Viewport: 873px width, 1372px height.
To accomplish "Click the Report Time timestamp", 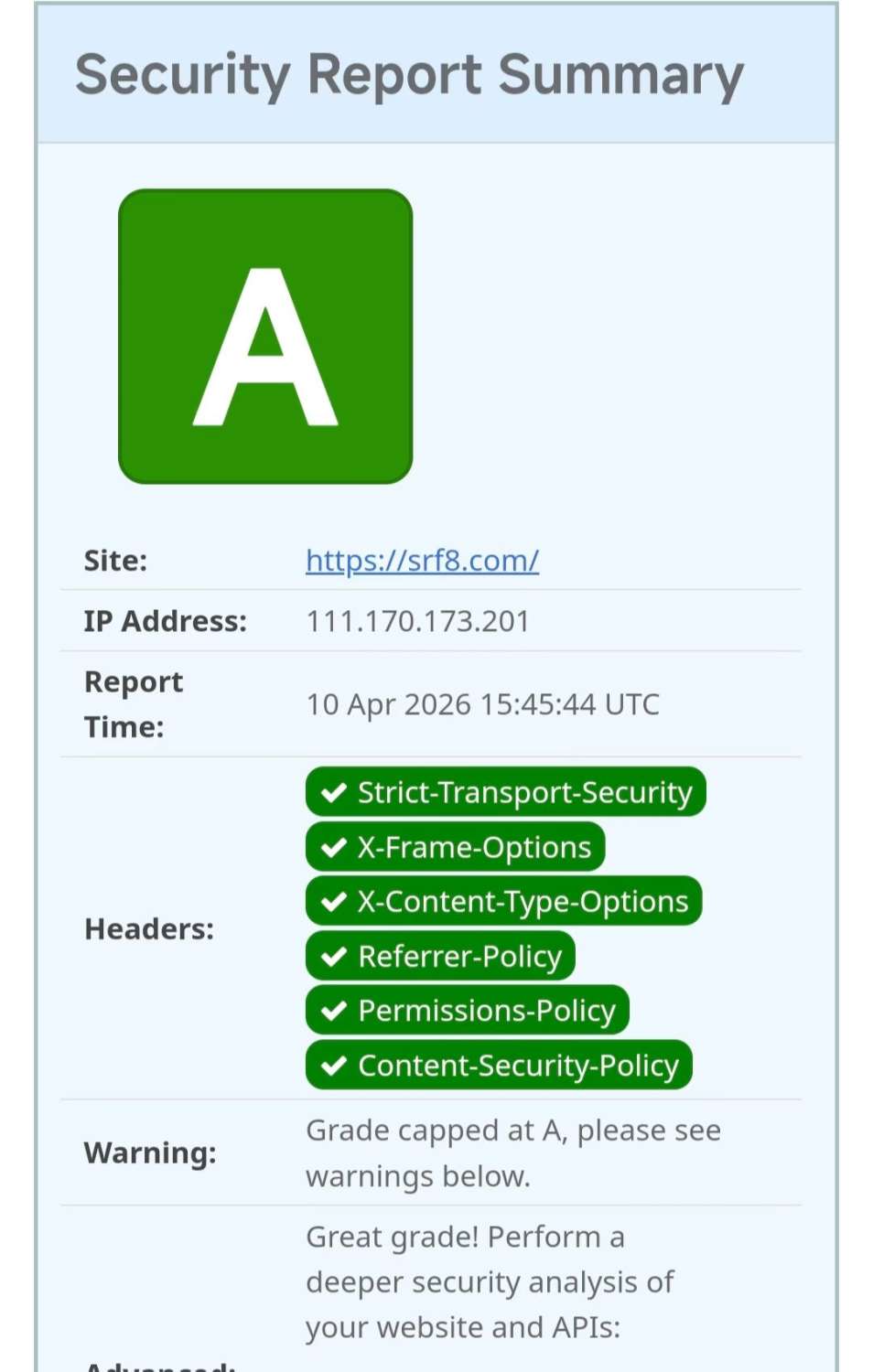I will point(482,704).
